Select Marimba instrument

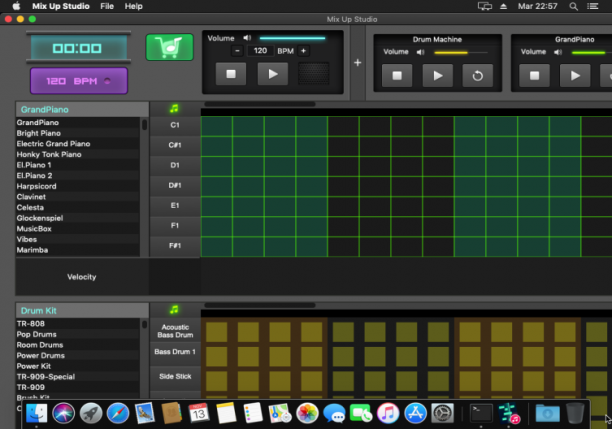(x=77, y=250)
